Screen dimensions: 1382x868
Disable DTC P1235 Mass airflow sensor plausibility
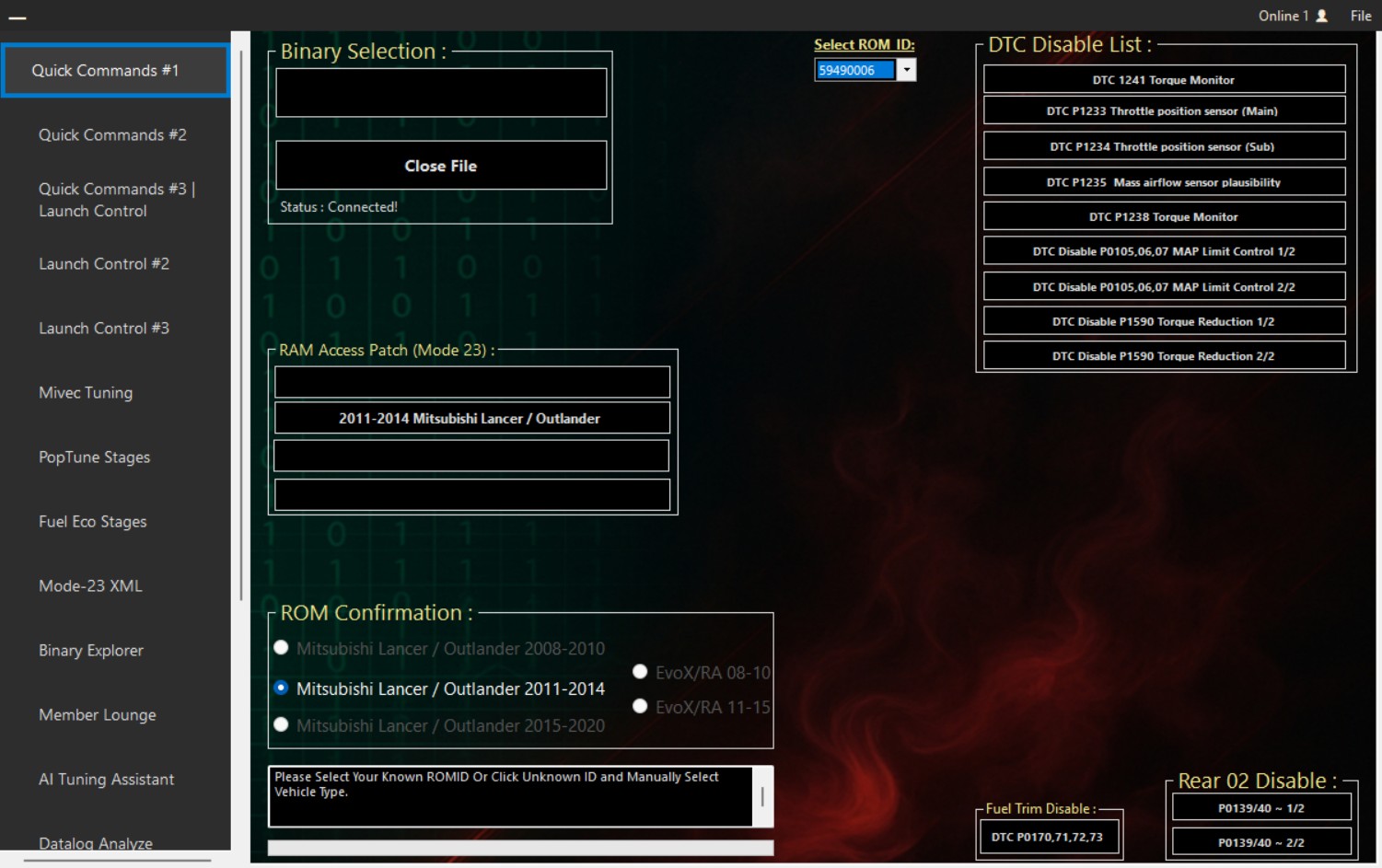point(1163,181)
